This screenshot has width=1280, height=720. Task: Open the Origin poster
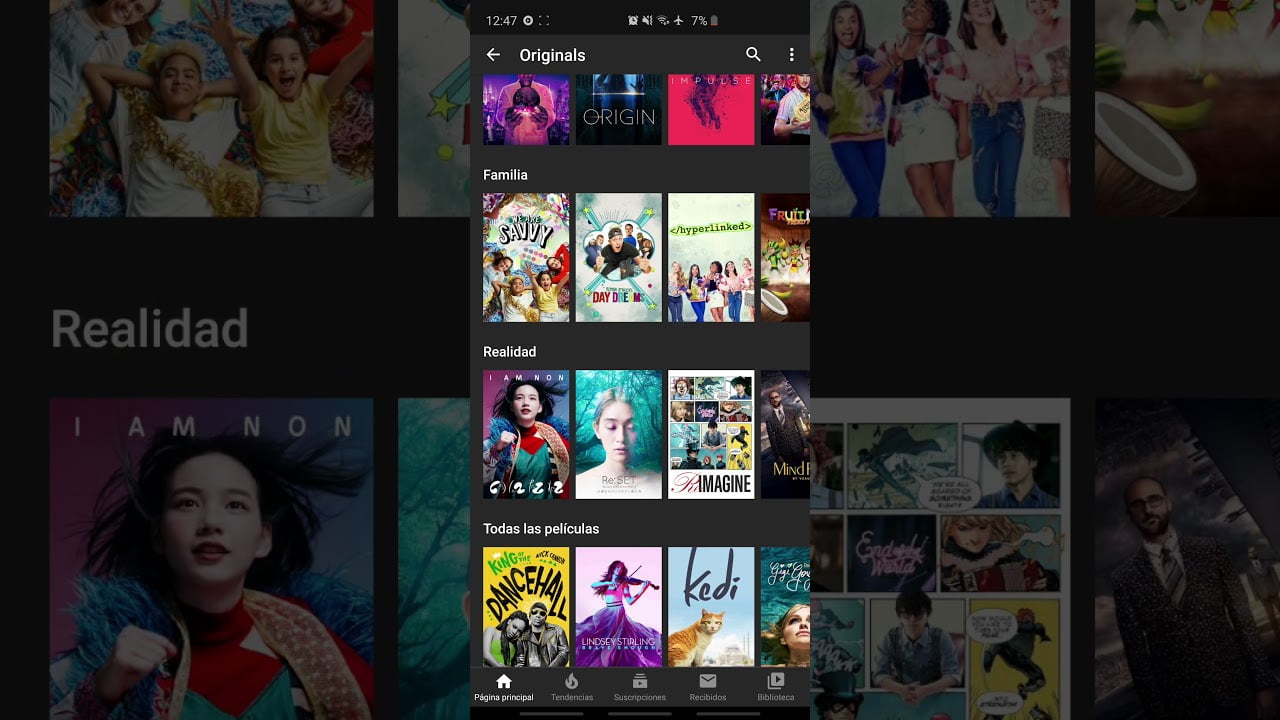(619, 110)
